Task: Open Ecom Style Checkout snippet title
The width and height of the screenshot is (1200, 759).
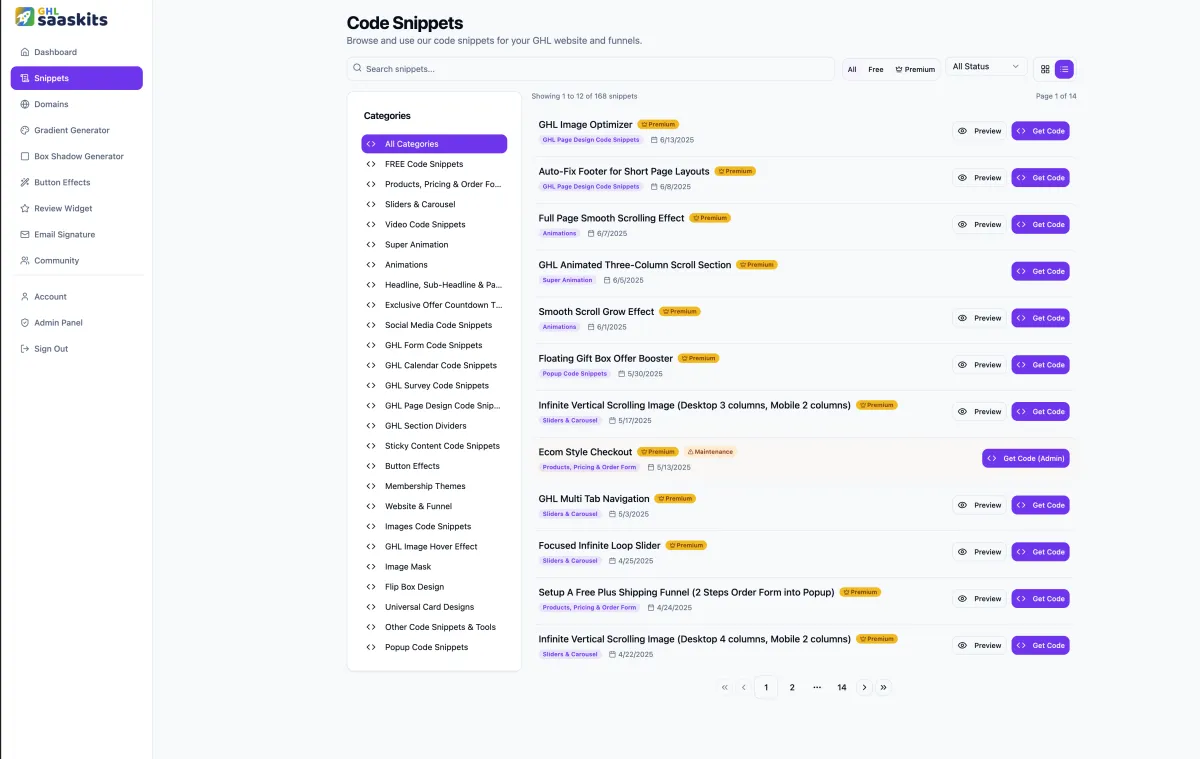Action: point(585,452)
